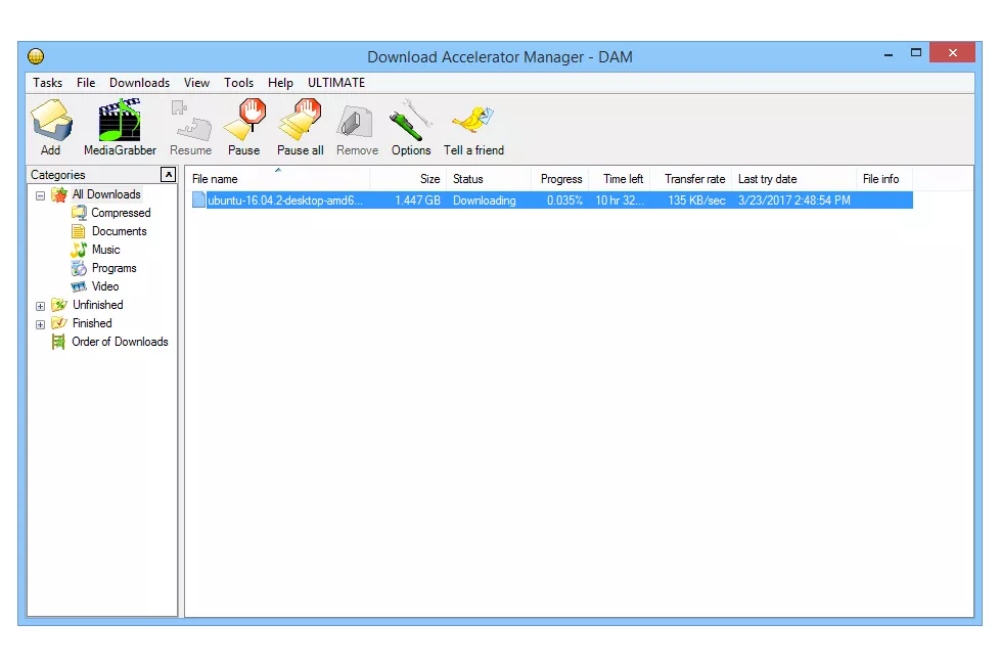Open the Downloads menu
This screenshot has width=1000, height=667.
tap(139, 83)
